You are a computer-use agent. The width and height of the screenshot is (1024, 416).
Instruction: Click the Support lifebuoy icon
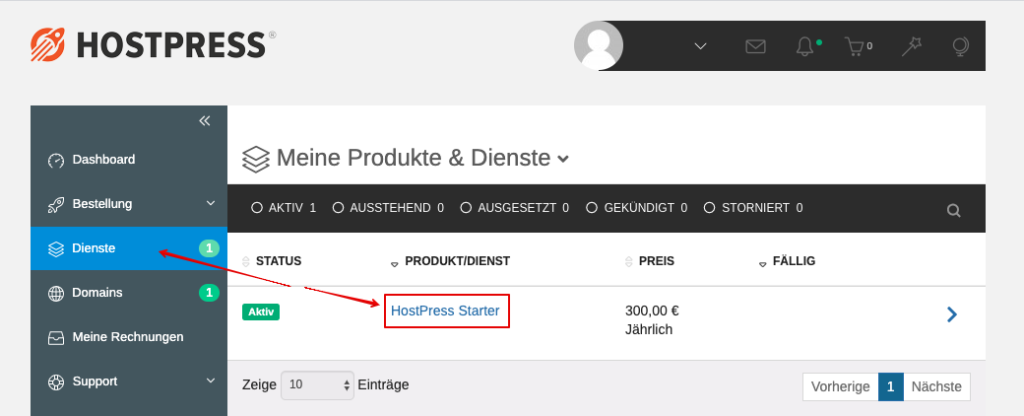tap(56, 381)
